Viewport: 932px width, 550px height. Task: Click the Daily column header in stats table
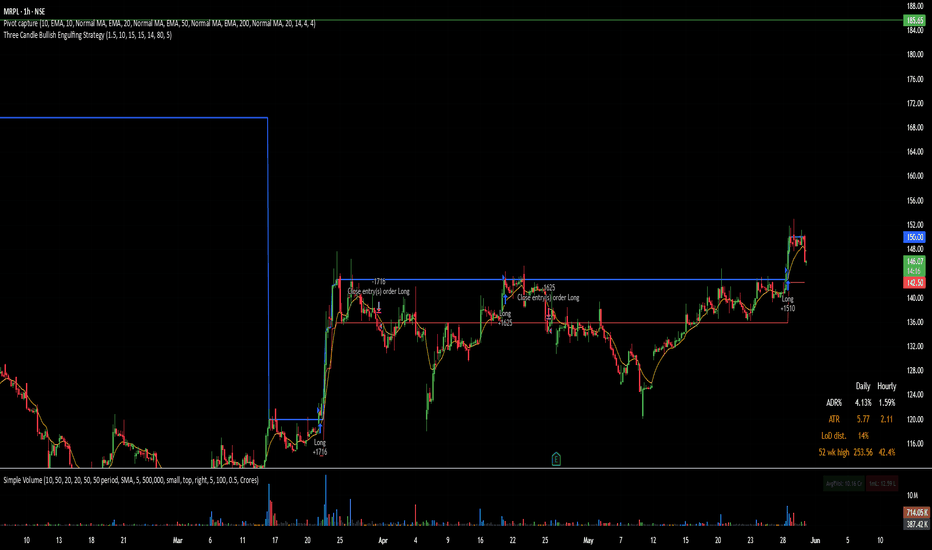coord(862,386)
